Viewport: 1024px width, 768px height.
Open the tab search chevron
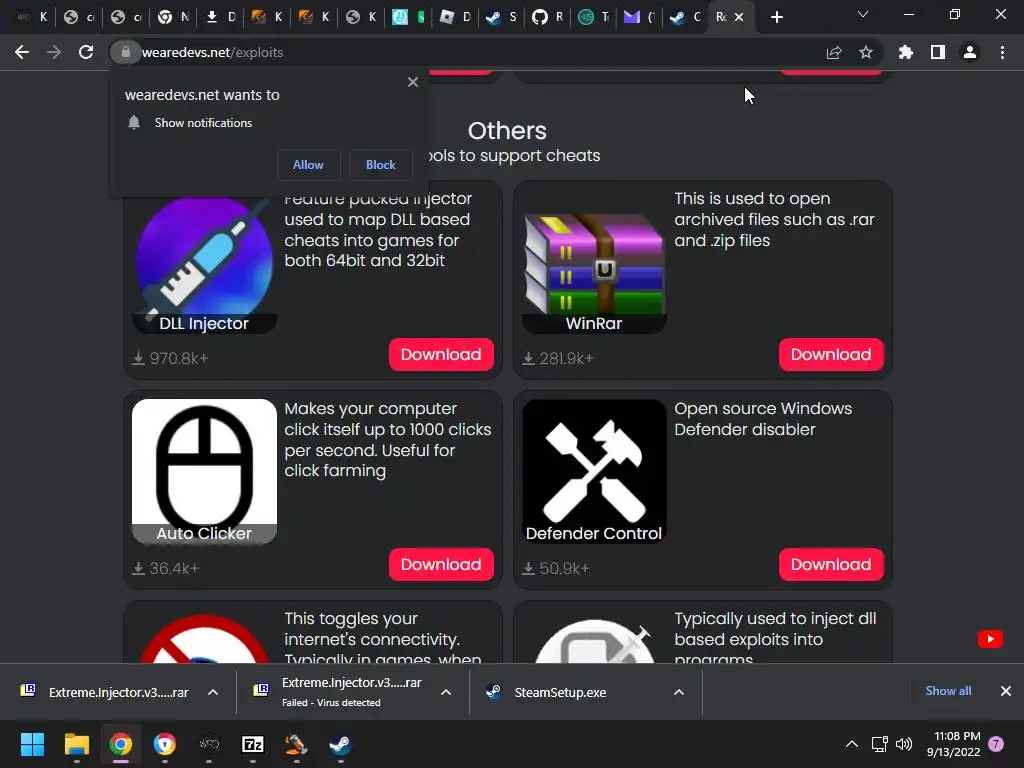tap(863, 14)
